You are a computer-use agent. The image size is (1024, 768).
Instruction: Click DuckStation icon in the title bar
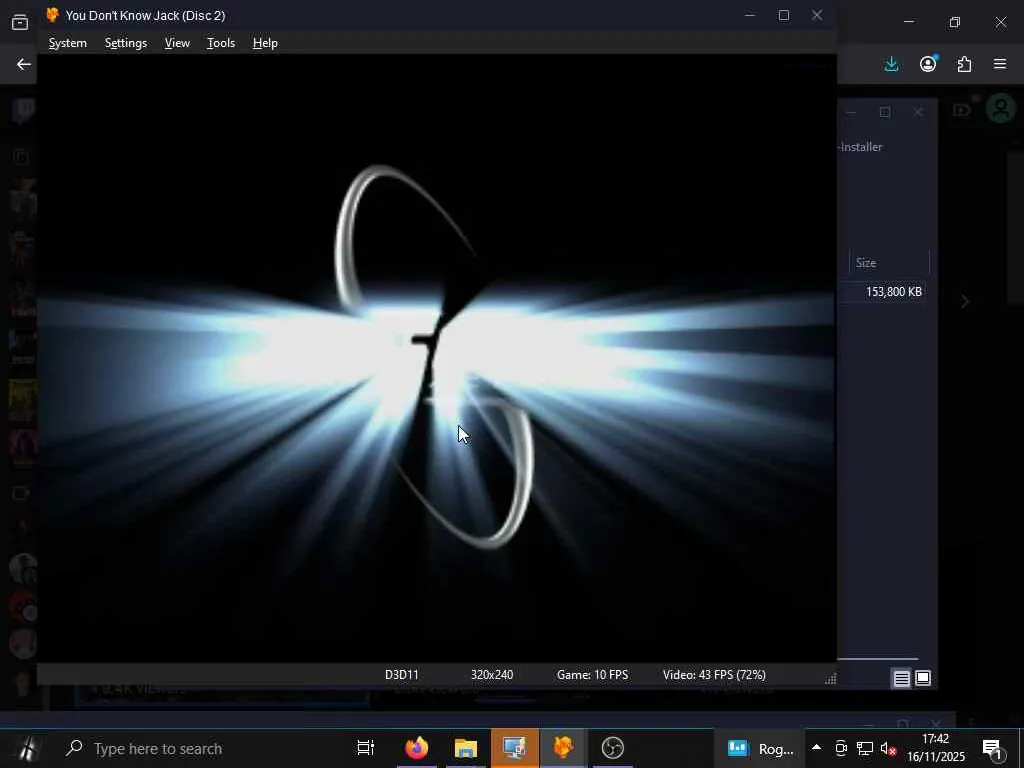(52, 14)
